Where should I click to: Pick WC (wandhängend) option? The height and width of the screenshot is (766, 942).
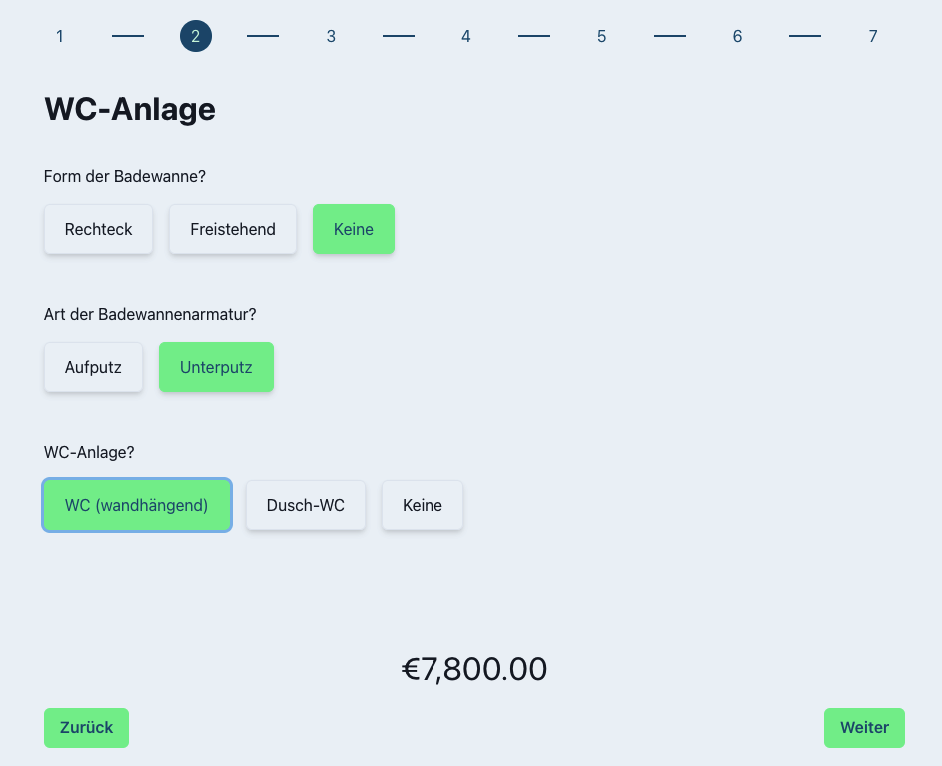137,505
